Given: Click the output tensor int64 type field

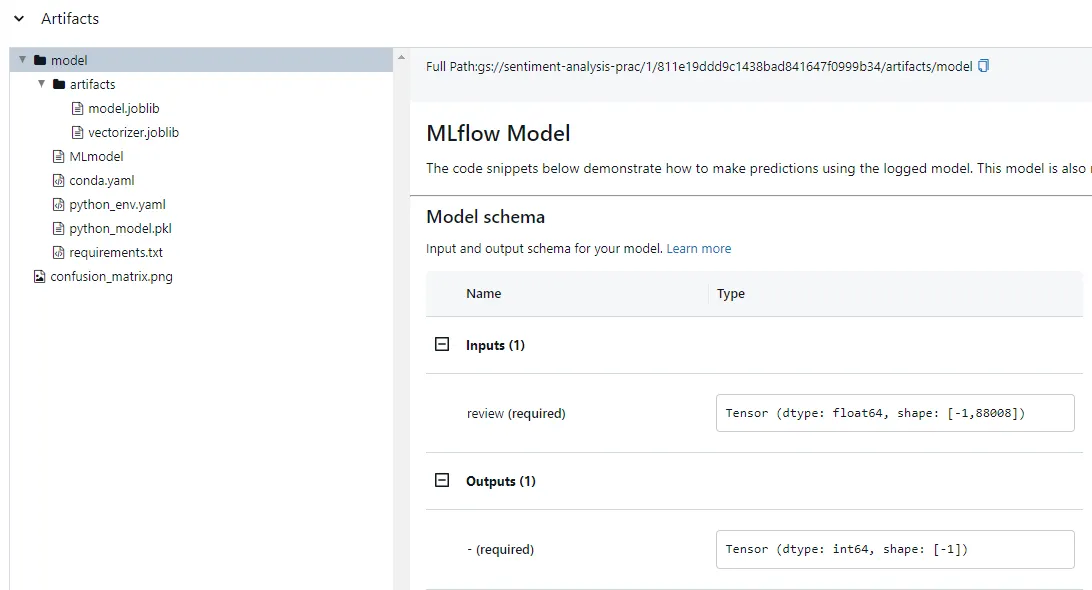Looking at the screenshot, I should 895,549.
